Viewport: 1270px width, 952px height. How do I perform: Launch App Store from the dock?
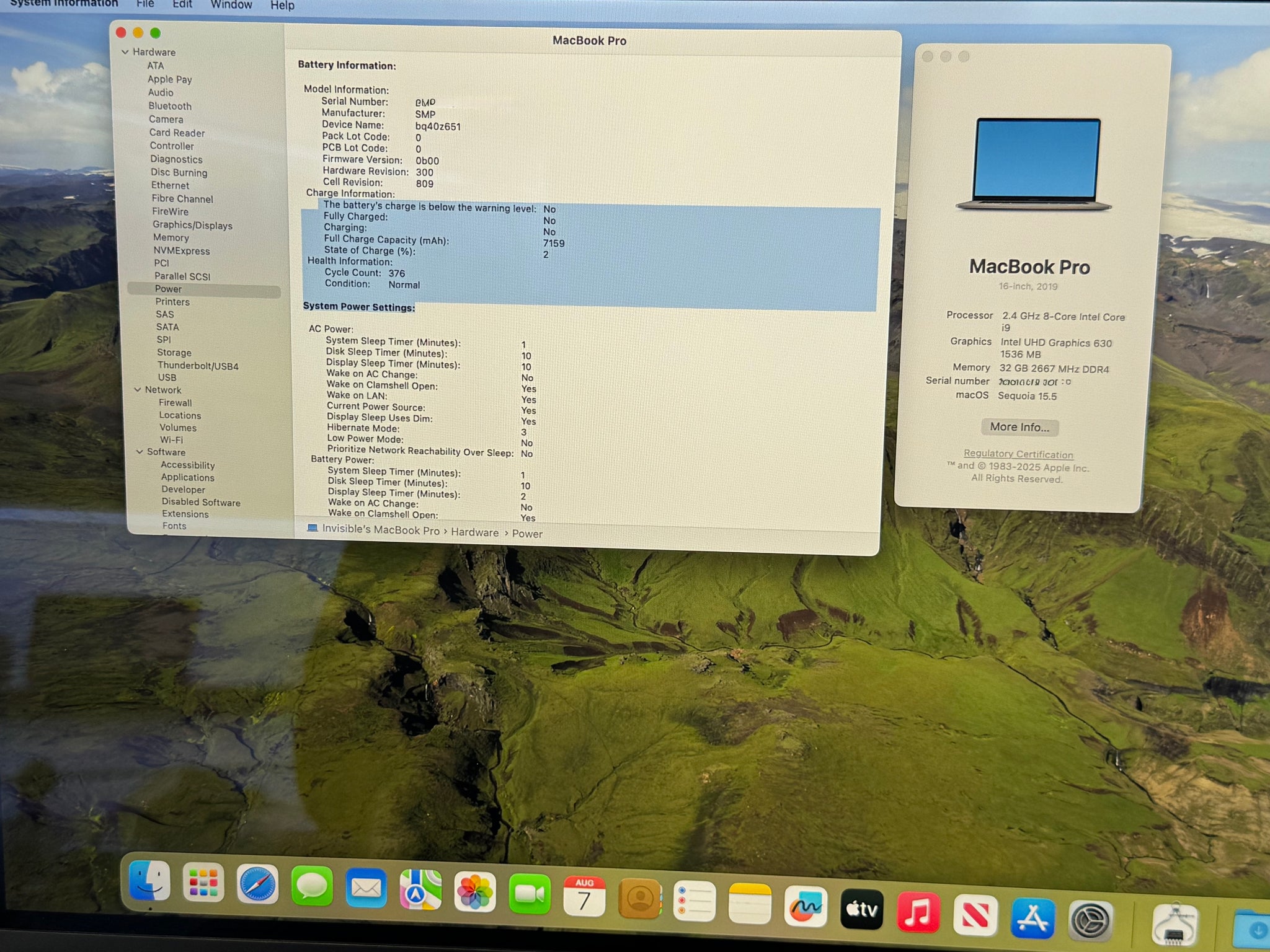1032,917
